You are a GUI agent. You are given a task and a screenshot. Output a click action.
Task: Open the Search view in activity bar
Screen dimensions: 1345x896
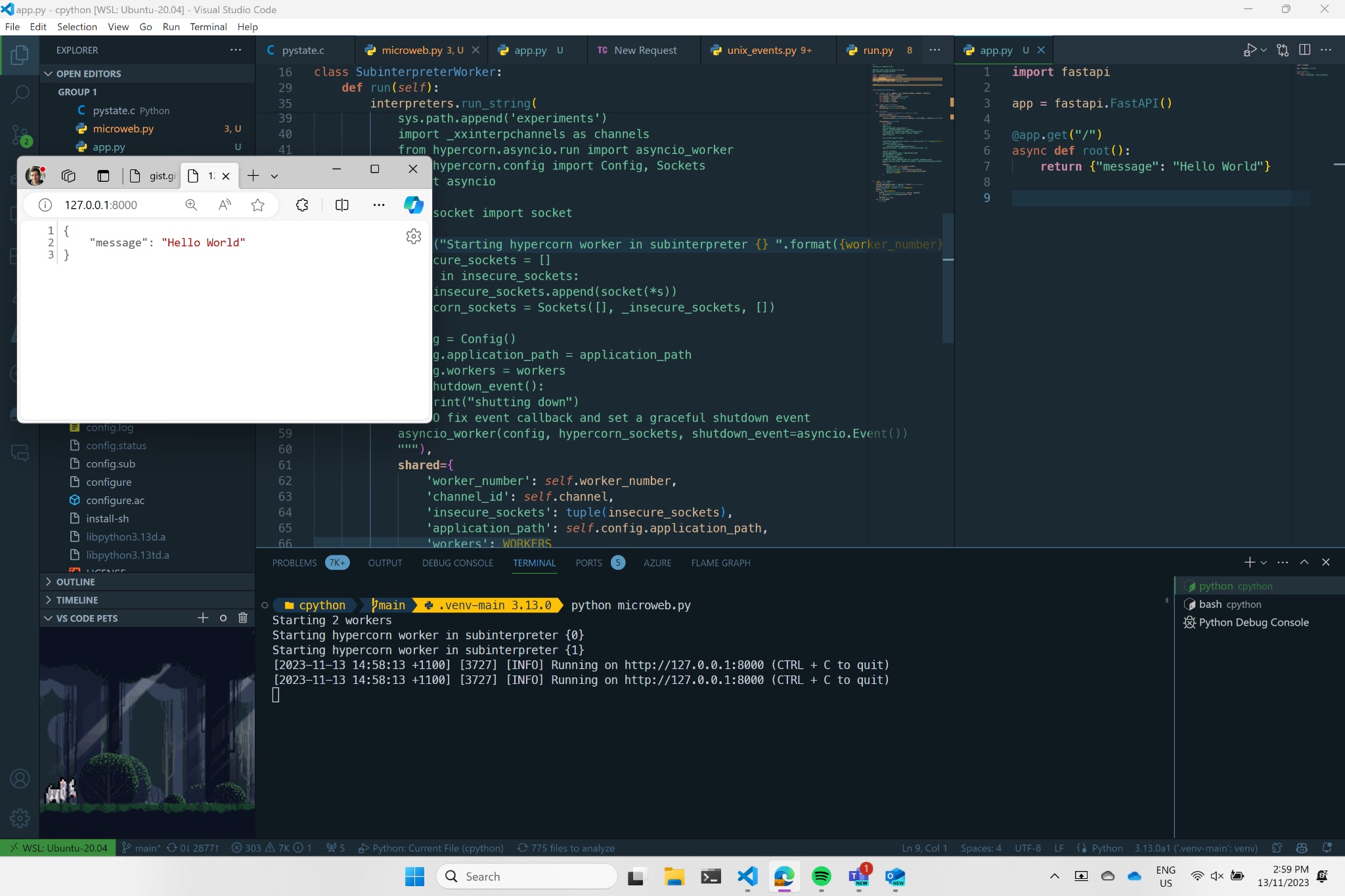pos(20,94)
